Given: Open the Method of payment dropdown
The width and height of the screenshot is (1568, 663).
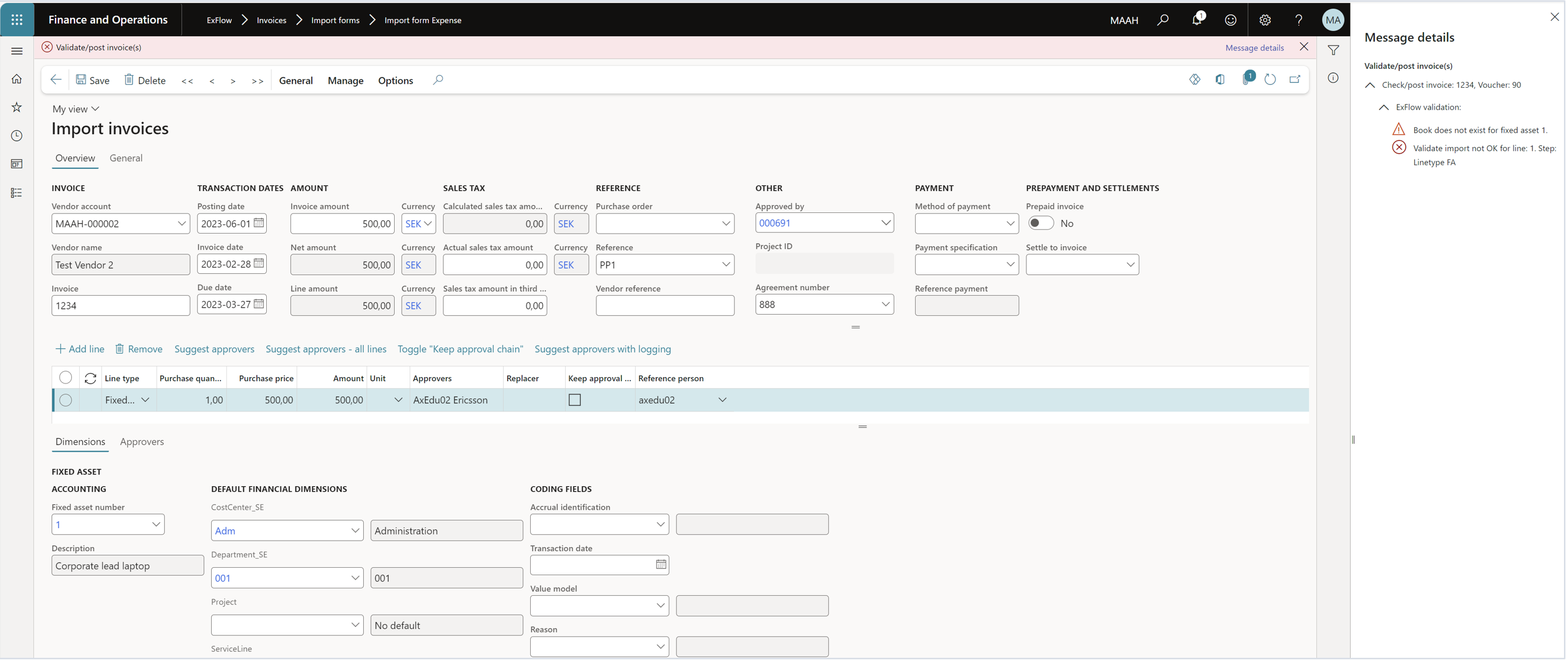Looking at the screenshot, I should 1009,222.
